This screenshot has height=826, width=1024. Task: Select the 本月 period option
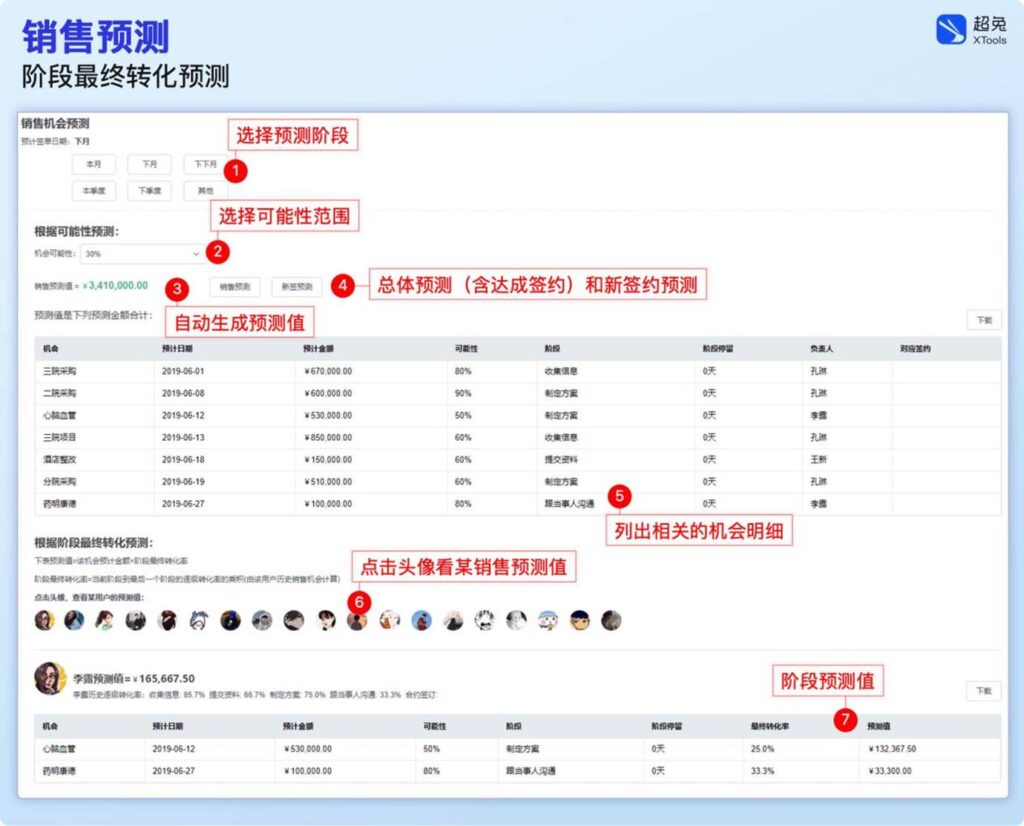point(93,164)
